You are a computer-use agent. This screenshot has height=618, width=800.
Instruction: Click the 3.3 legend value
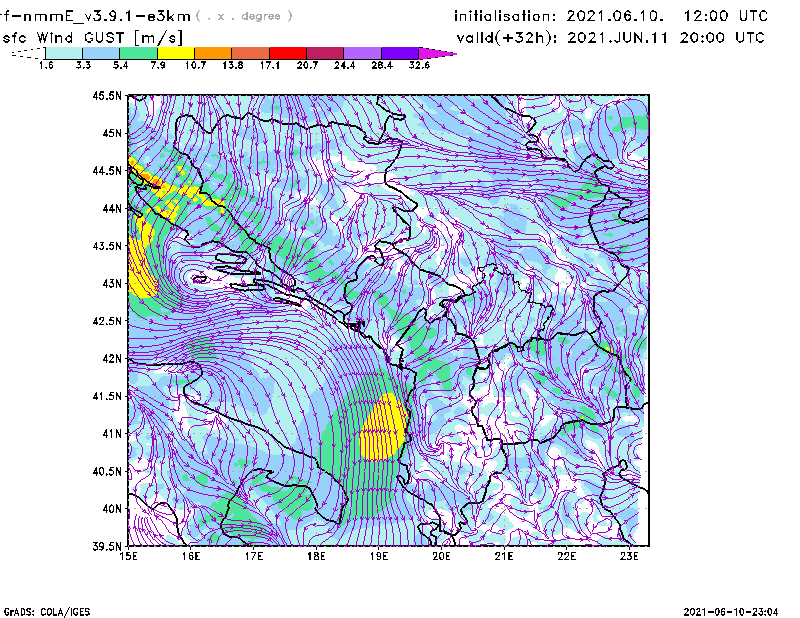(83, 65)
